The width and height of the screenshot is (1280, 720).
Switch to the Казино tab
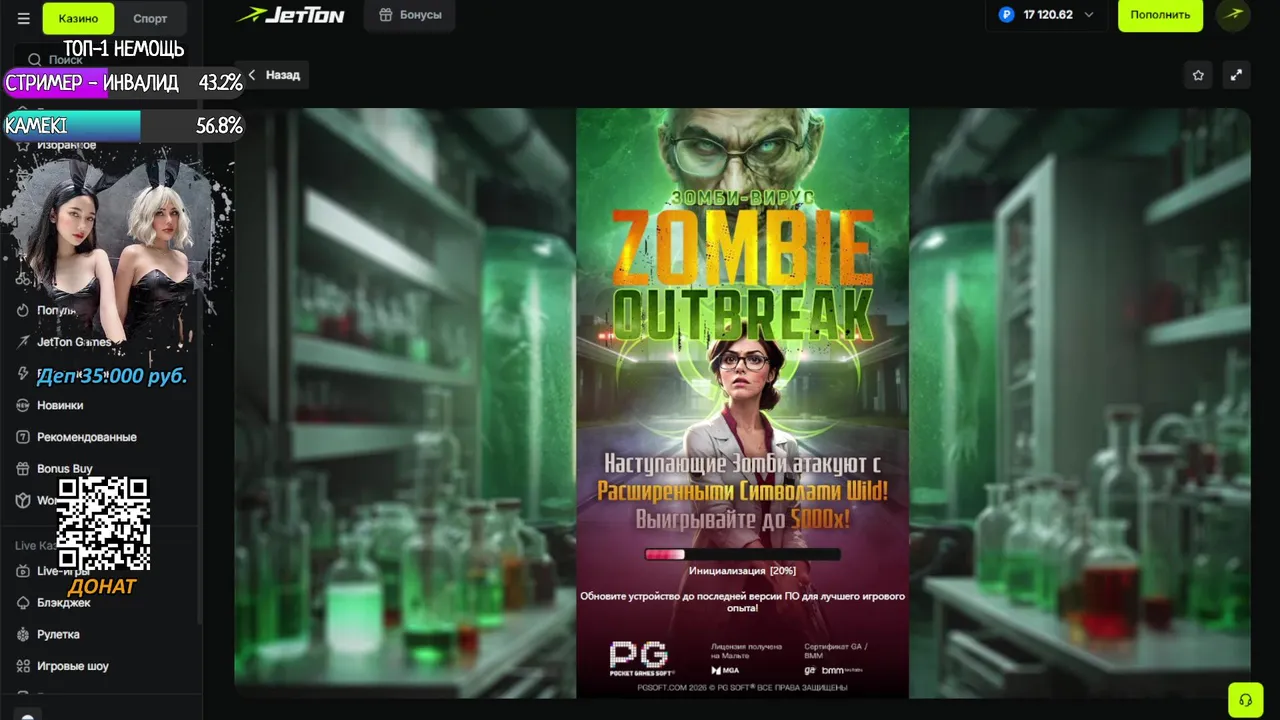[78, 18]
